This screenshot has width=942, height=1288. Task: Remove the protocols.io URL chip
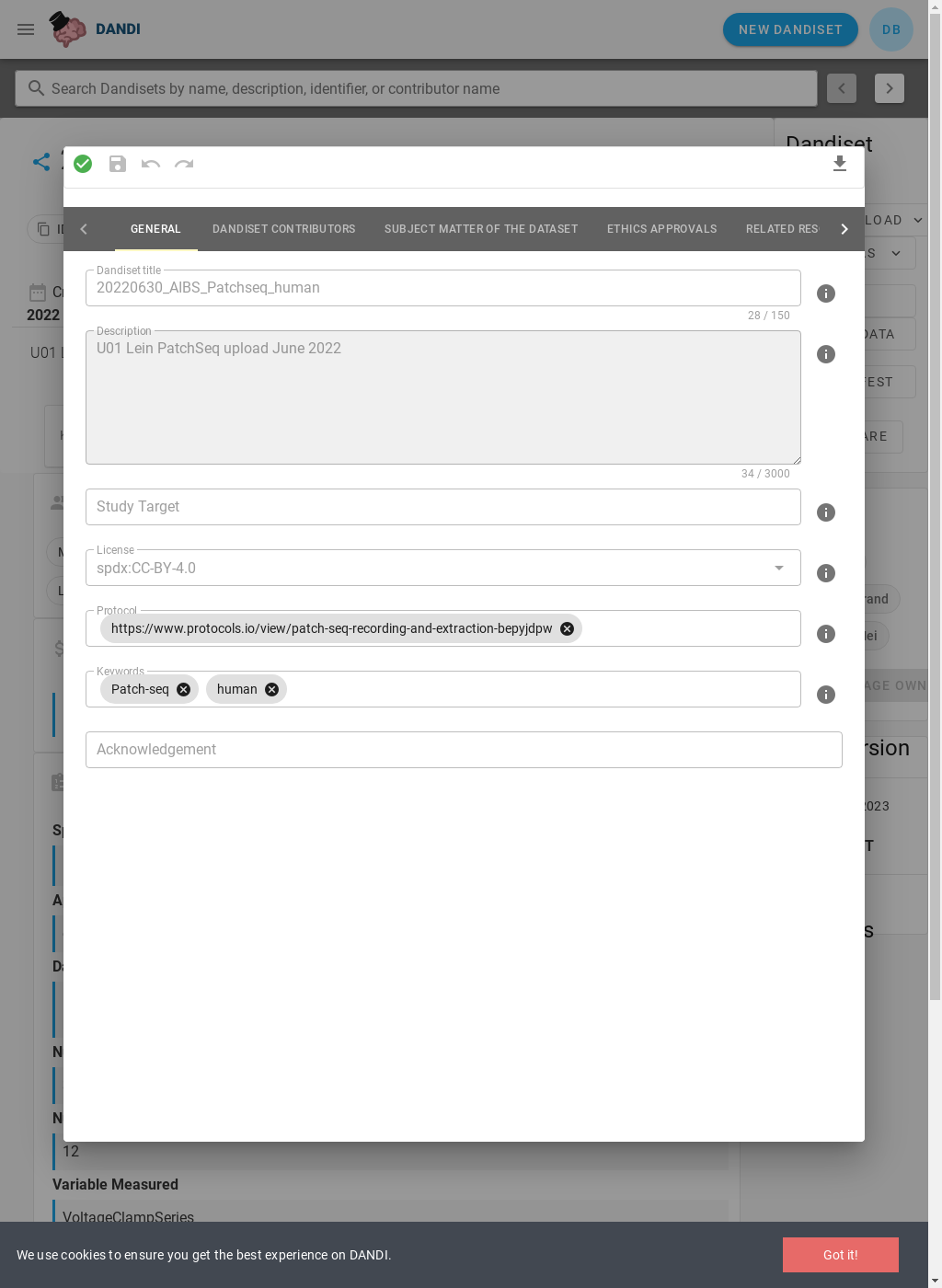tap(568, 628)
